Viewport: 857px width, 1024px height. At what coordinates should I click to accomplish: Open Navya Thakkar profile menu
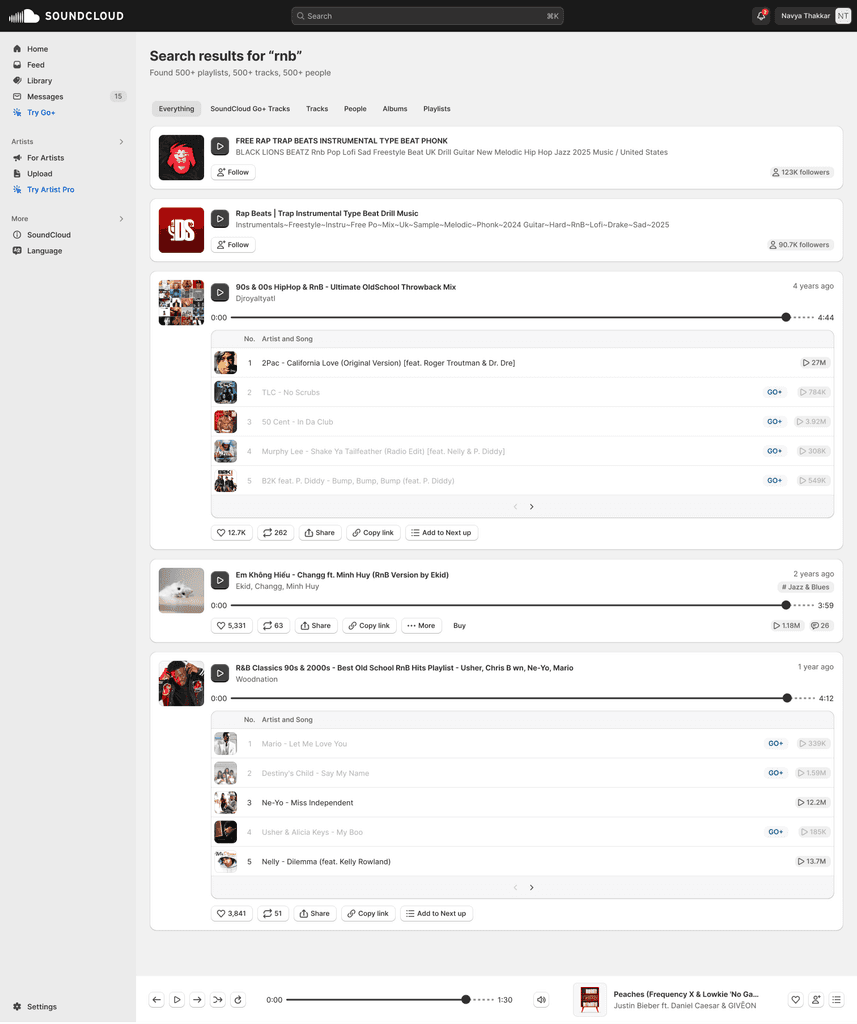pyautogui.click(x=813, y=16)
